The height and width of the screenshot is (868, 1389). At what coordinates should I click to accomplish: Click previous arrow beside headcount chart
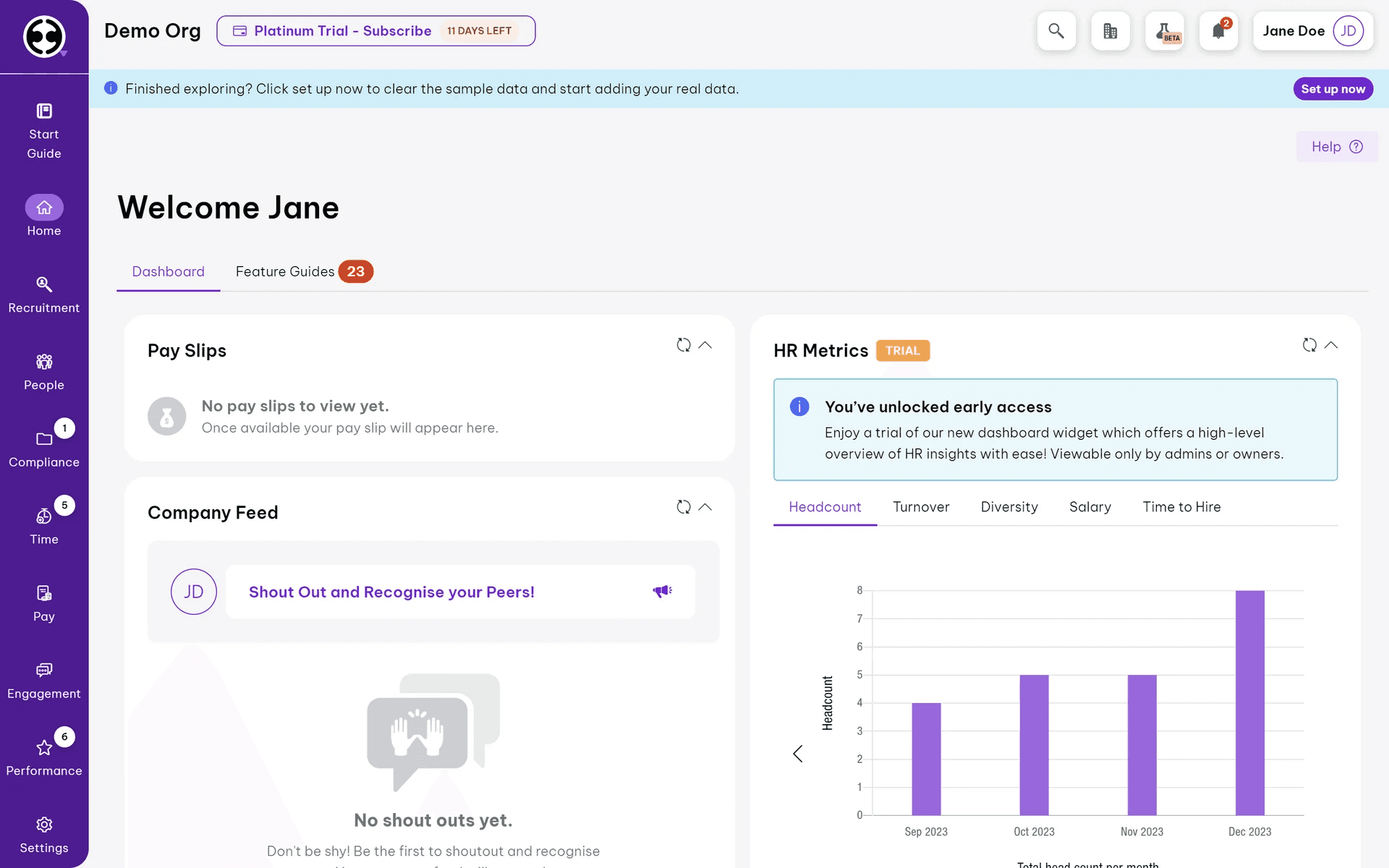pos(798,754)
